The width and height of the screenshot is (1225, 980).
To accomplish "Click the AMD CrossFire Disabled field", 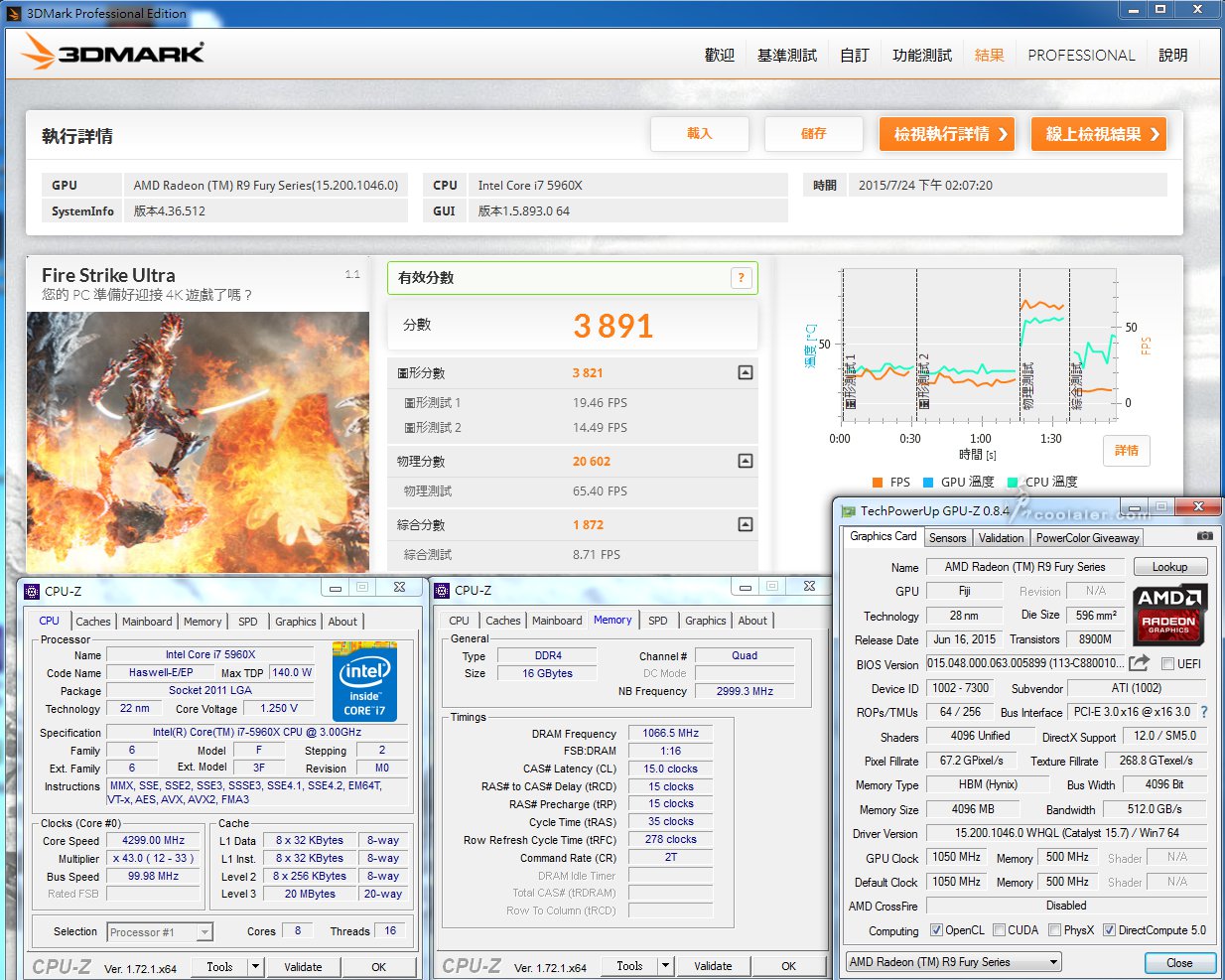I will click(1067, 906).
